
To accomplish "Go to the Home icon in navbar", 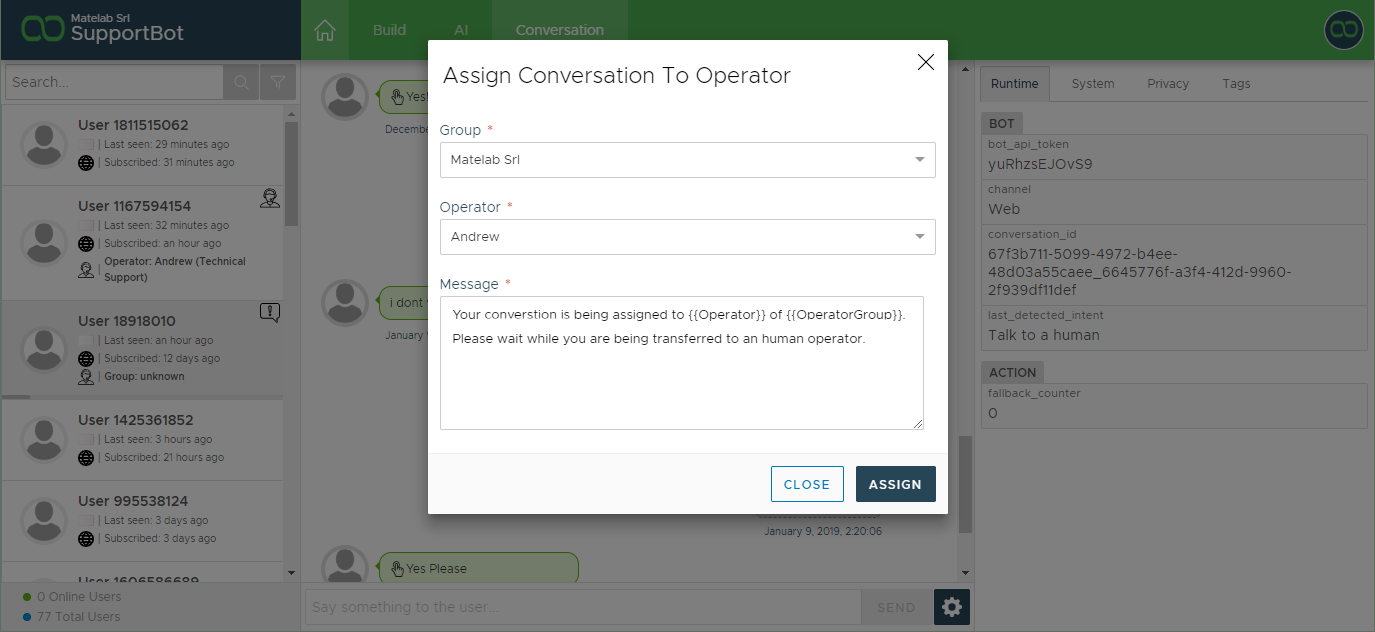I will click(325, 30).
